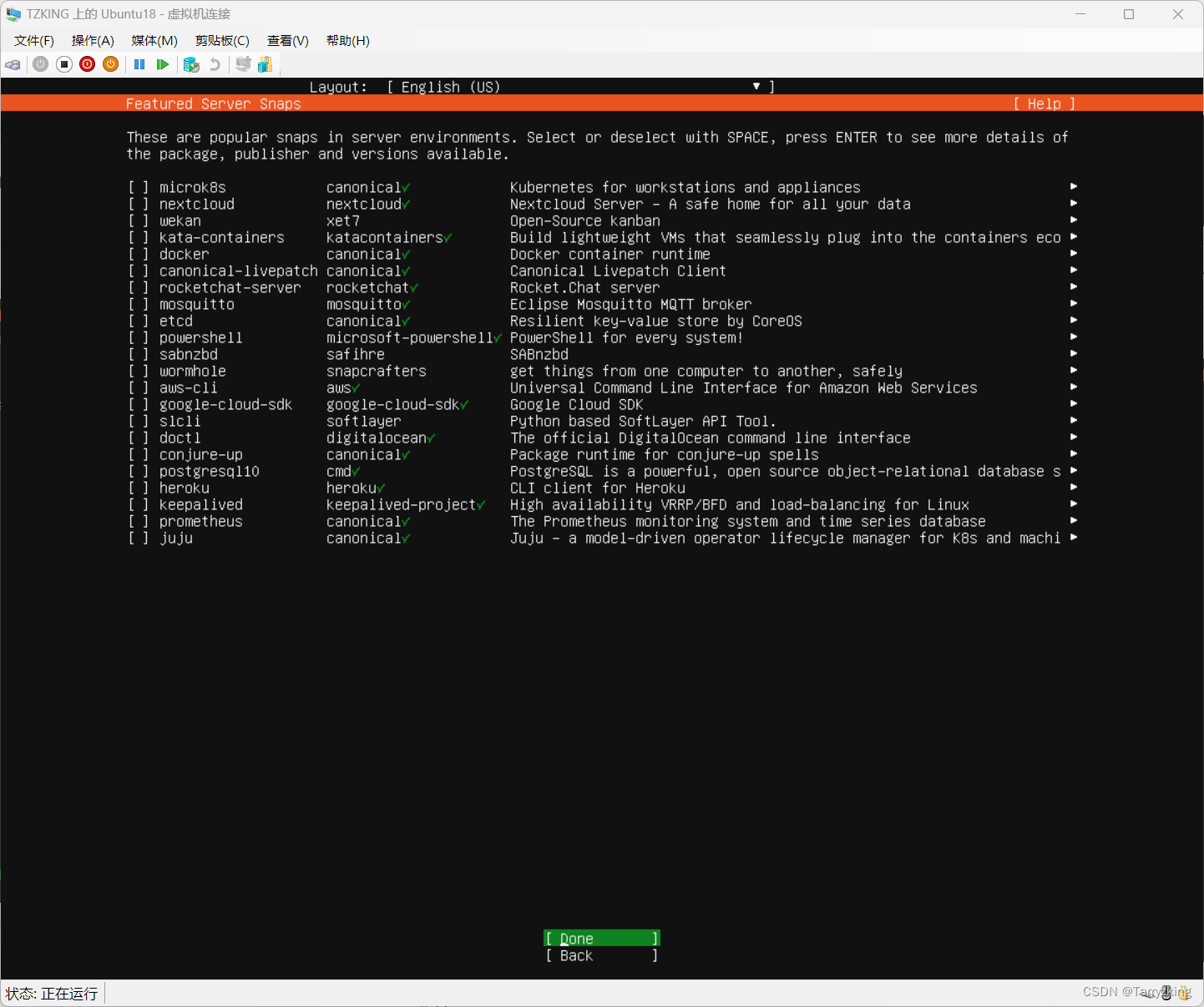Open the 帮助(H) menu

click(348, 41)
